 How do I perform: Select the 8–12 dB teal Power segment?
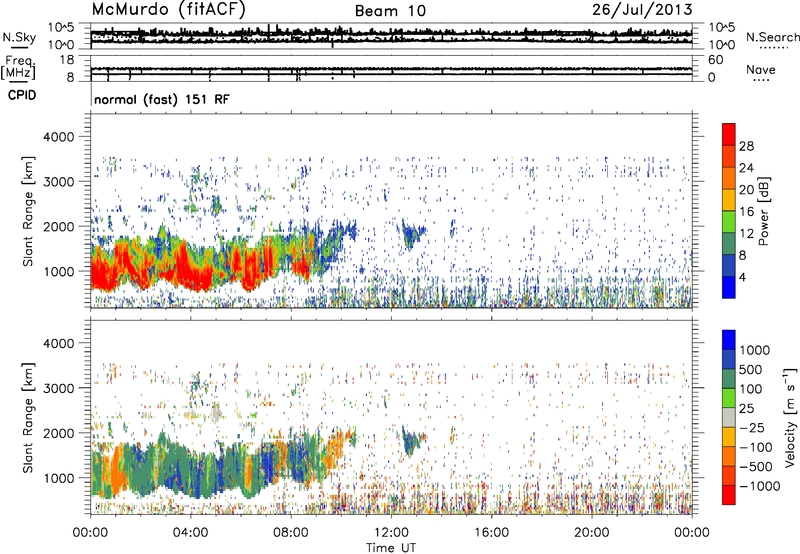729,244
